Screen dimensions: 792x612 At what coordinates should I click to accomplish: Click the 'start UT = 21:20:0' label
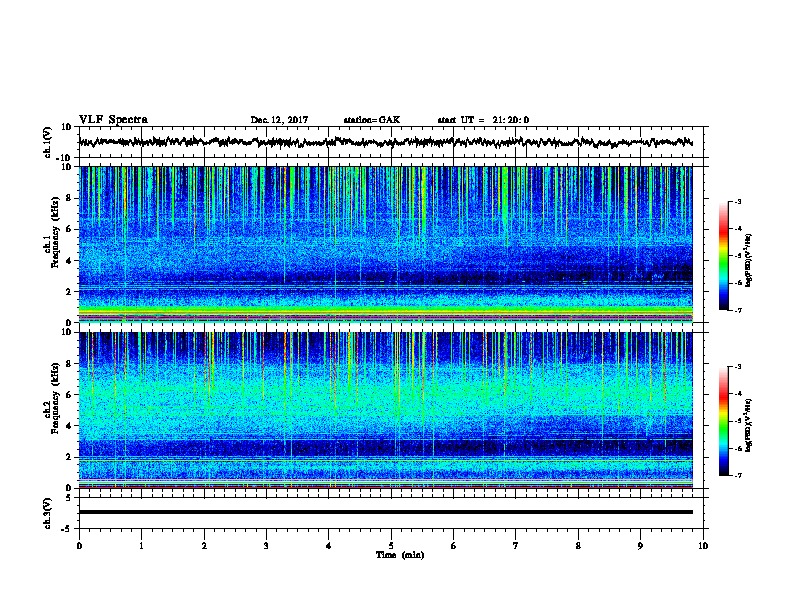pyautogui.click(x=483, y=120)
